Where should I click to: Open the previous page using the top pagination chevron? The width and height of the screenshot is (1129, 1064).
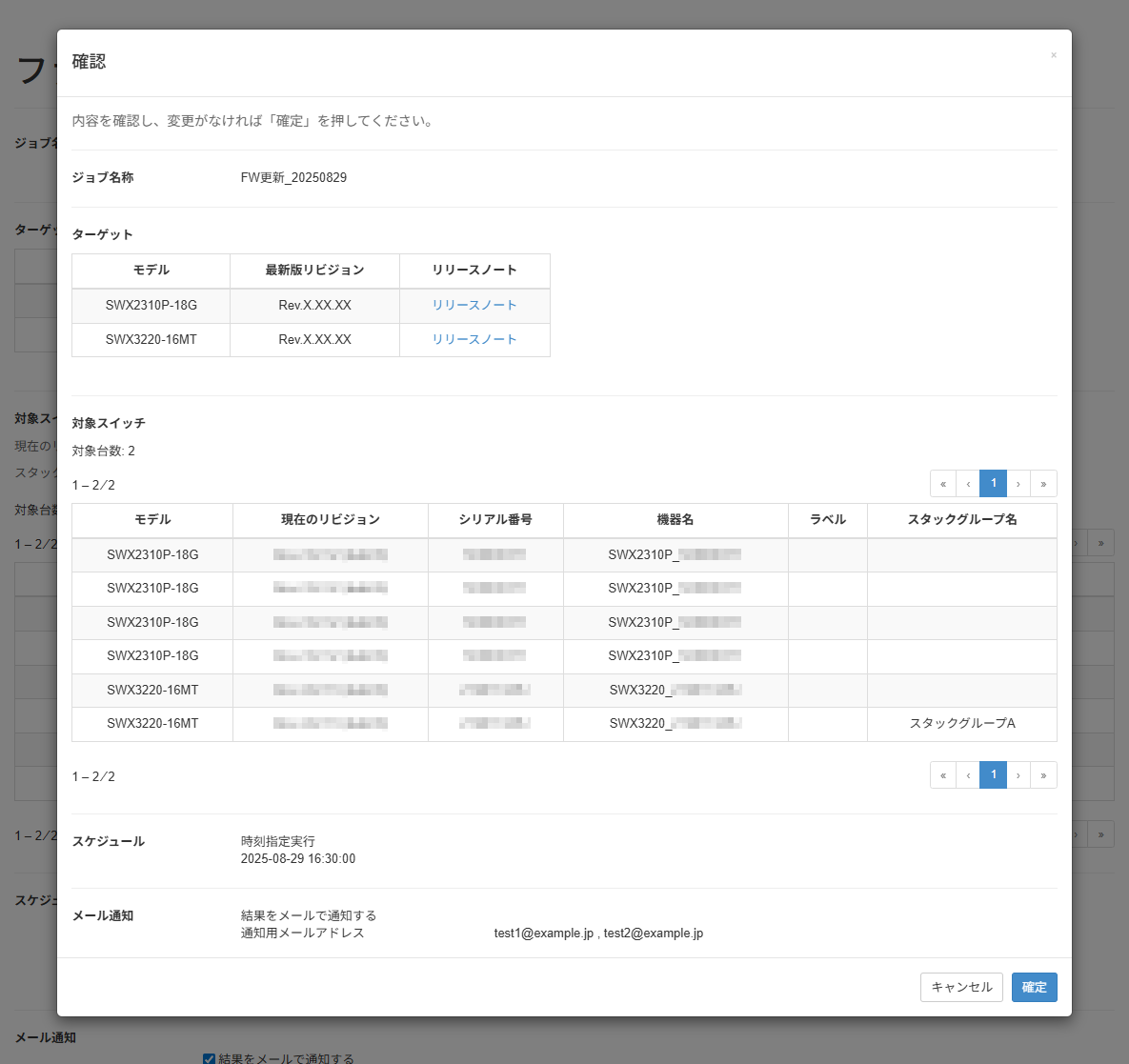coord(968,483)
